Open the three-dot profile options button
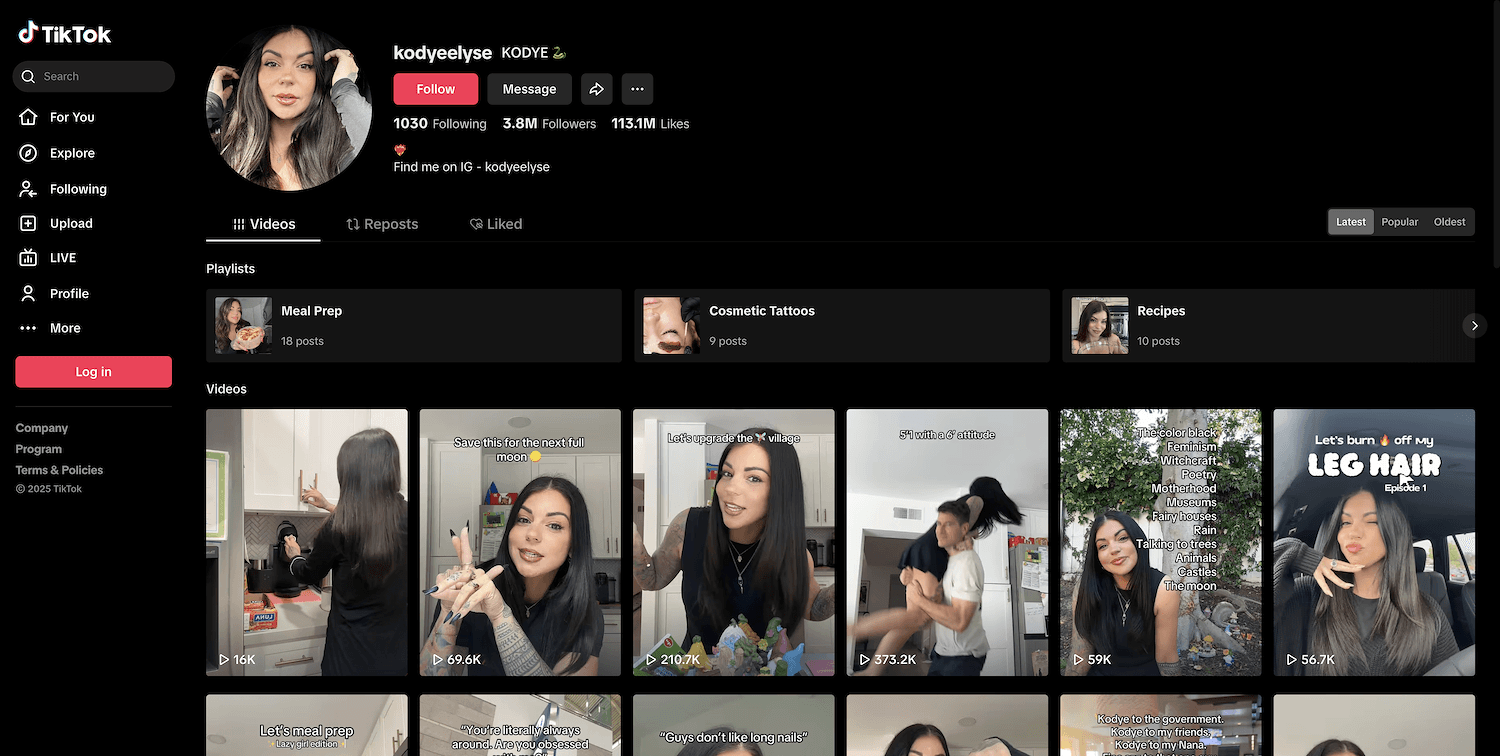The image size is (1500, 756). (637, 89)
